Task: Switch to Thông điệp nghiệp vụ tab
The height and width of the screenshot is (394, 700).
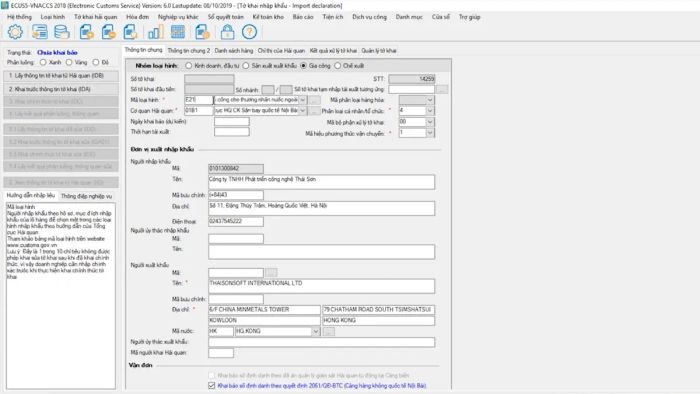Action: tap(87, 196)
